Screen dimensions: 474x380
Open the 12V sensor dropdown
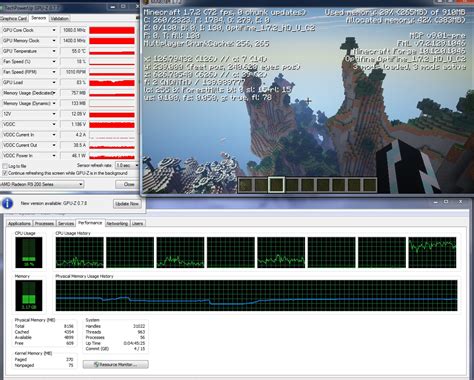[54, 114]
